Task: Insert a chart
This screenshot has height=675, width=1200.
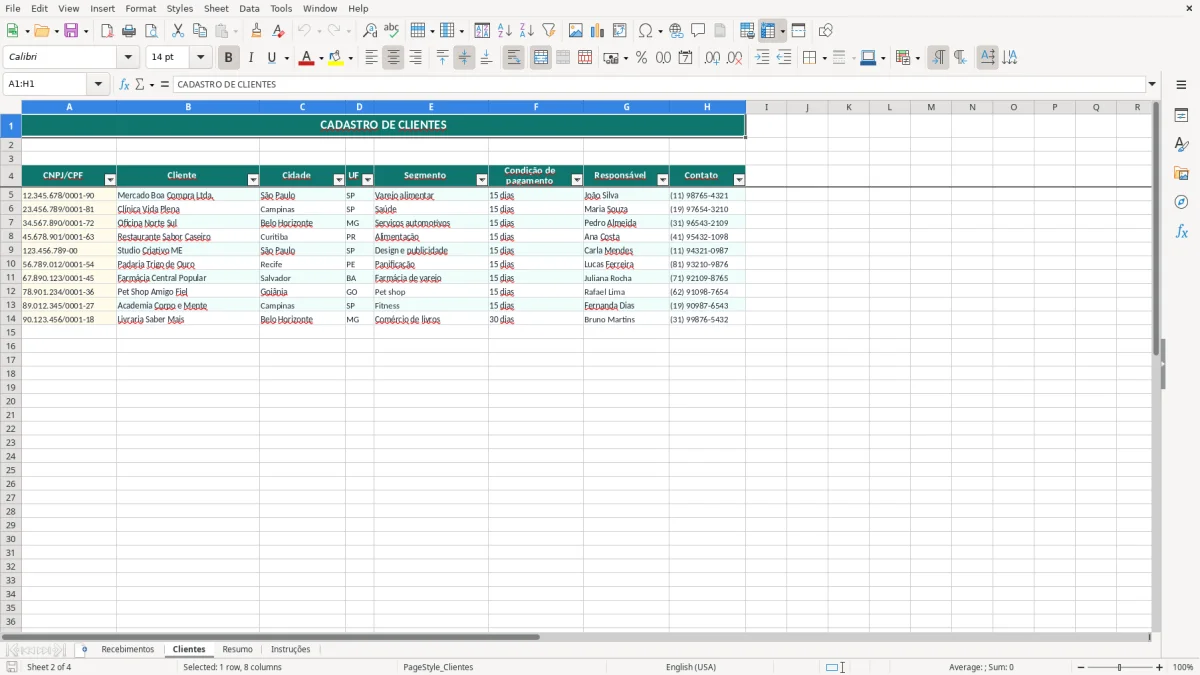Action: [598, 31]
